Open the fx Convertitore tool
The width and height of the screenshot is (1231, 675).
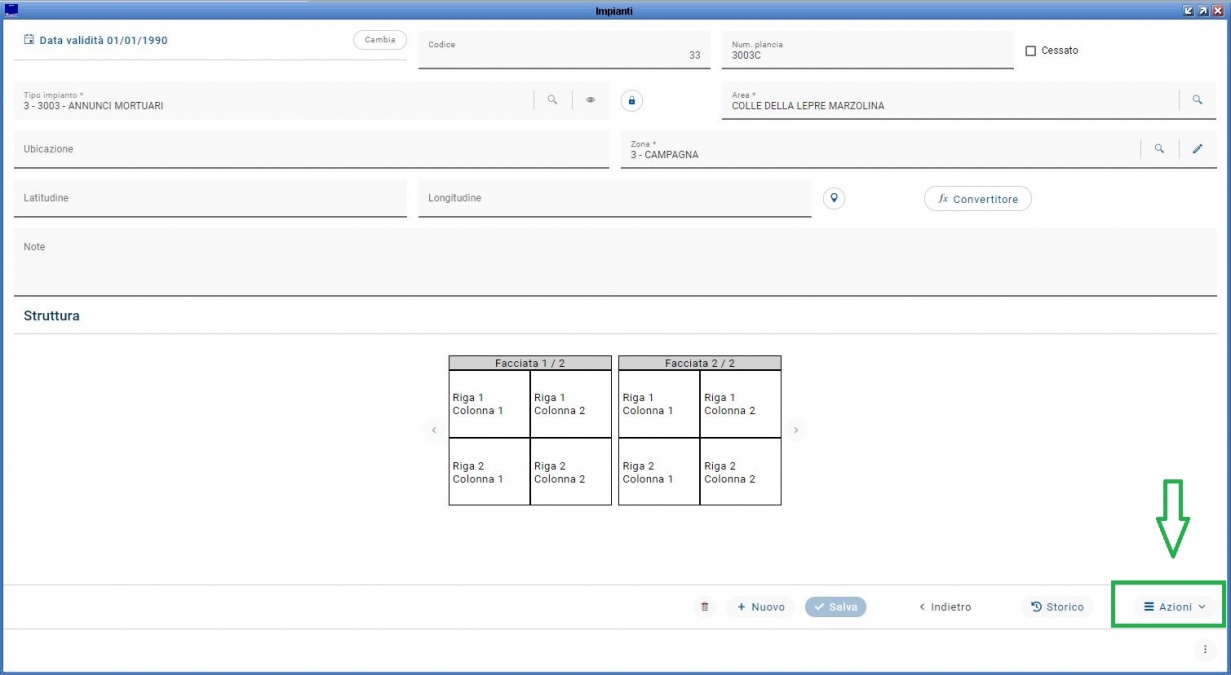[977, 199]
